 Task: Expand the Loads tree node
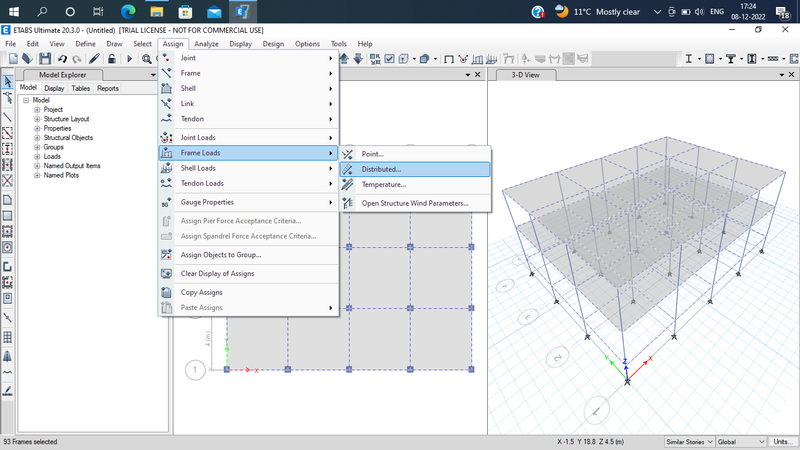(x=37, y=157)
